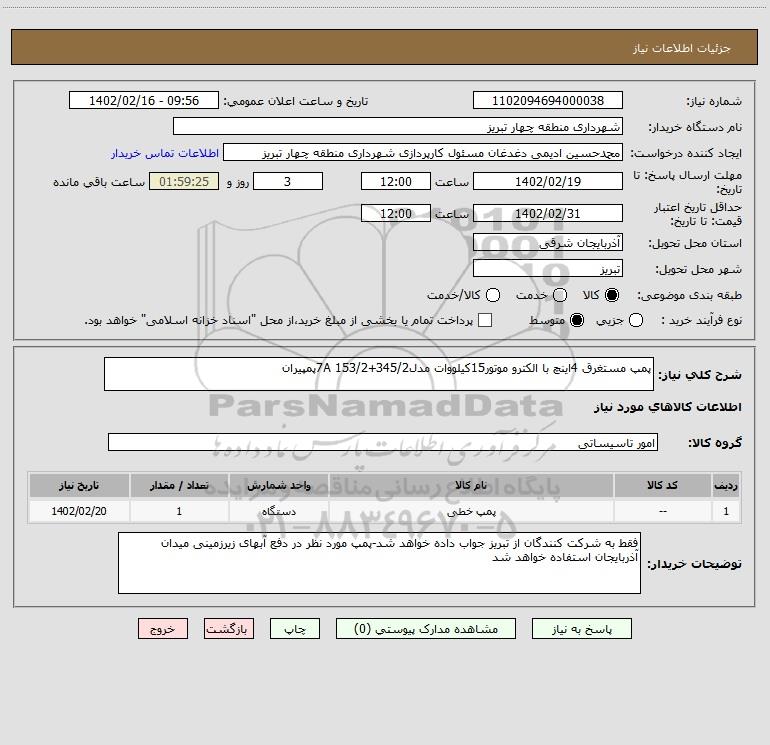This screenshot has height=745, width=770.
Task: Click the delivery province field آذربایجان شرقی
Action: pos(548,242)
